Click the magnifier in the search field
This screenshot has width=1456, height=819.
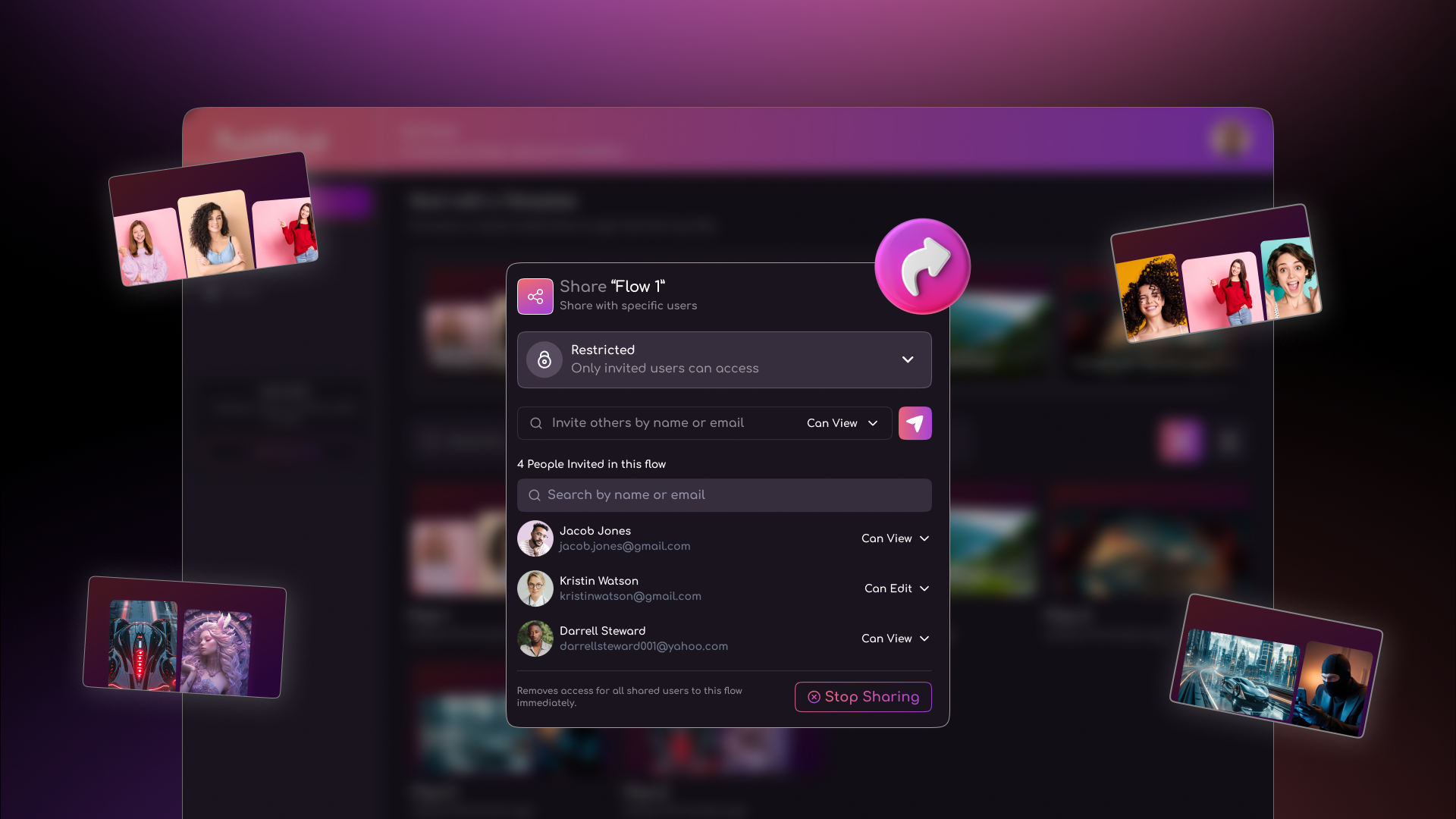click(535, 495)
